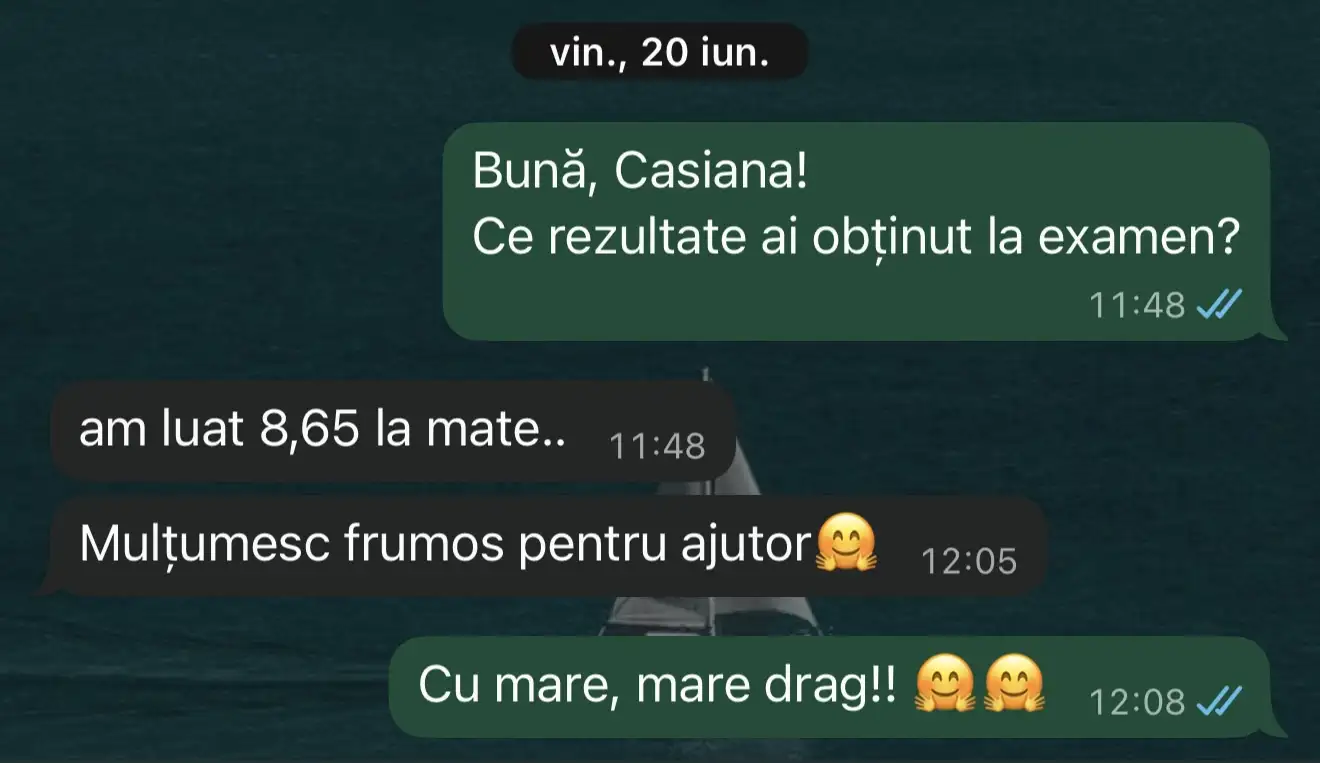Tap the date label vin., 20 iun.
Screen dimensions: 1320x763
[x=659, y=52]
